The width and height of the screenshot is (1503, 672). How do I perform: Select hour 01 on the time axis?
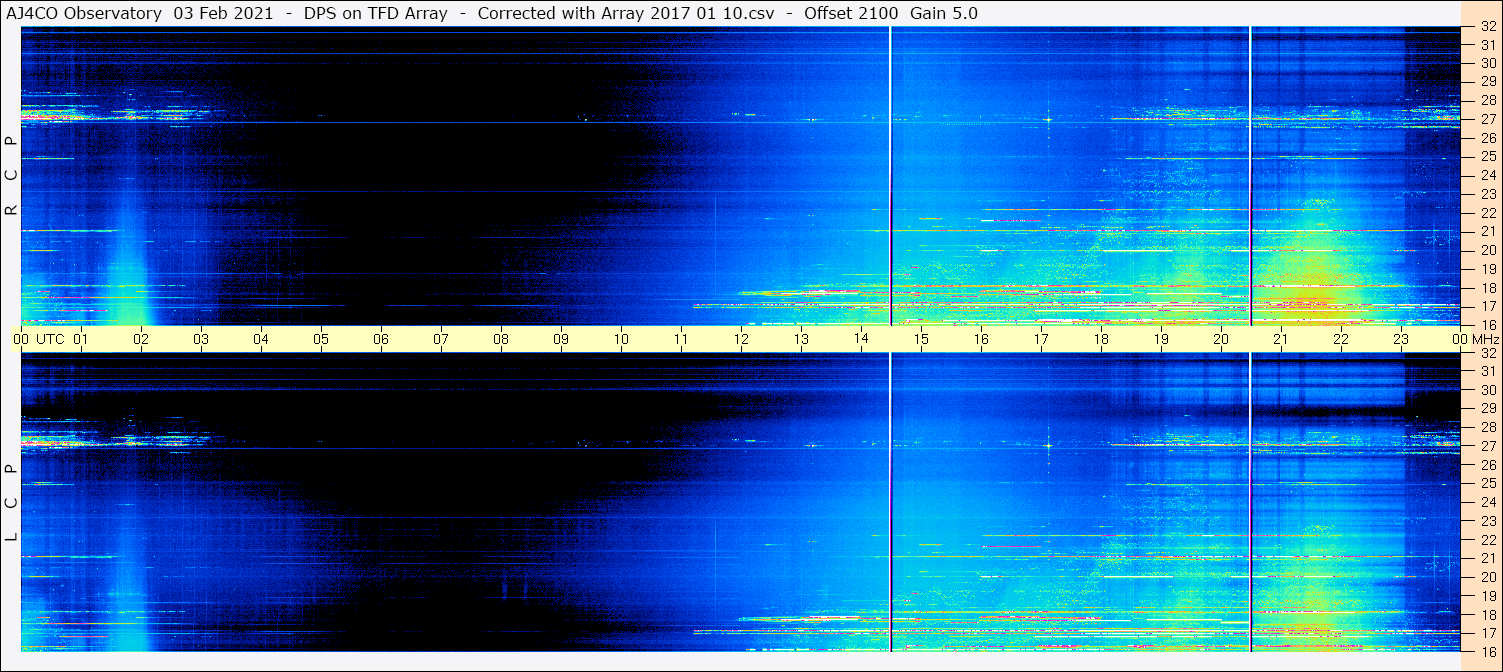coord(81,339)
